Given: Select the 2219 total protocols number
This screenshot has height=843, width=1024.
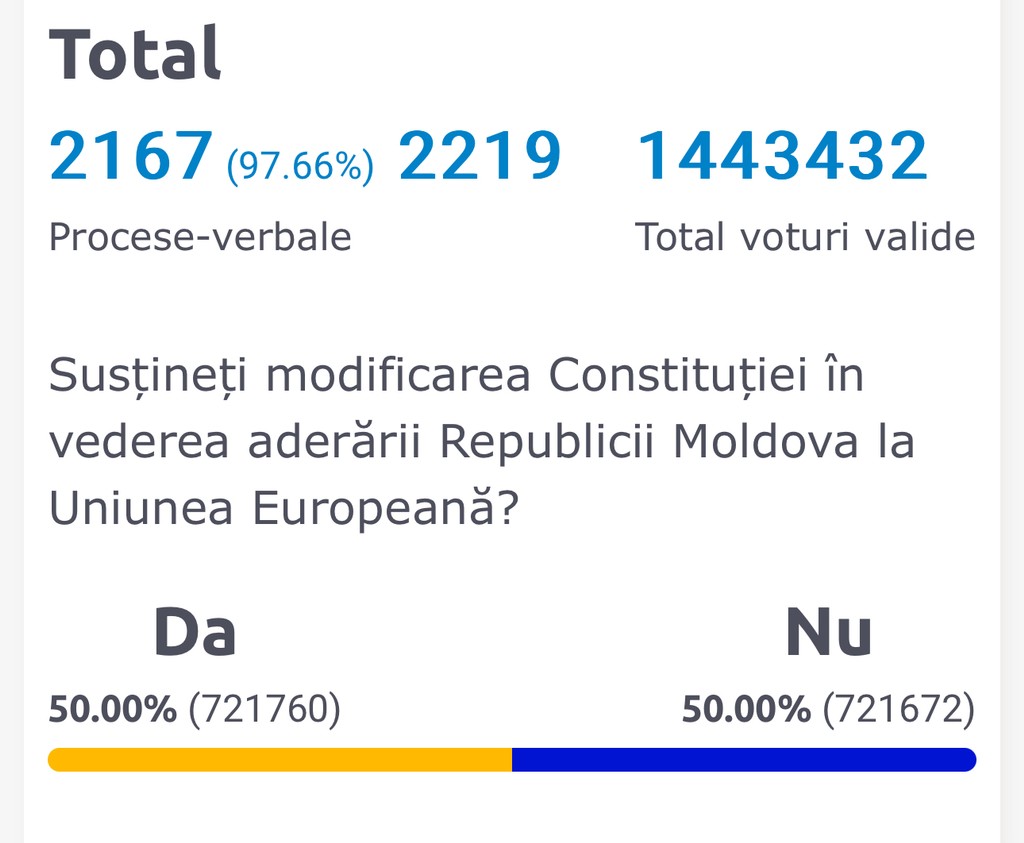Looking at the screenshot, I should click(480, 155).
